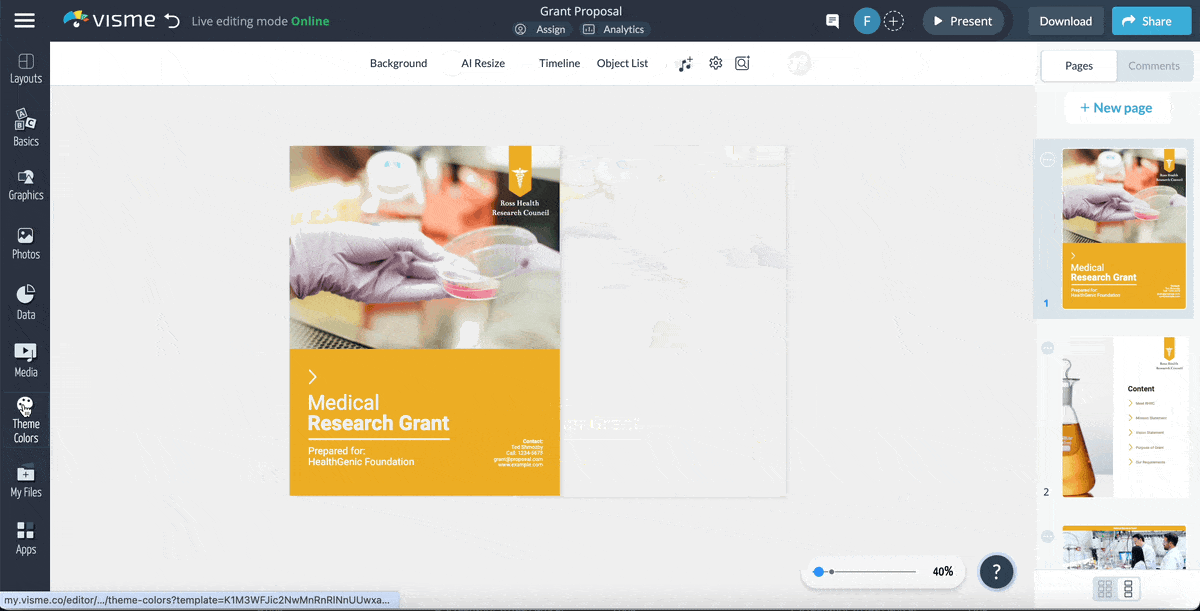
Task: Switch to the Comments tab
Action: point(1154,65)
